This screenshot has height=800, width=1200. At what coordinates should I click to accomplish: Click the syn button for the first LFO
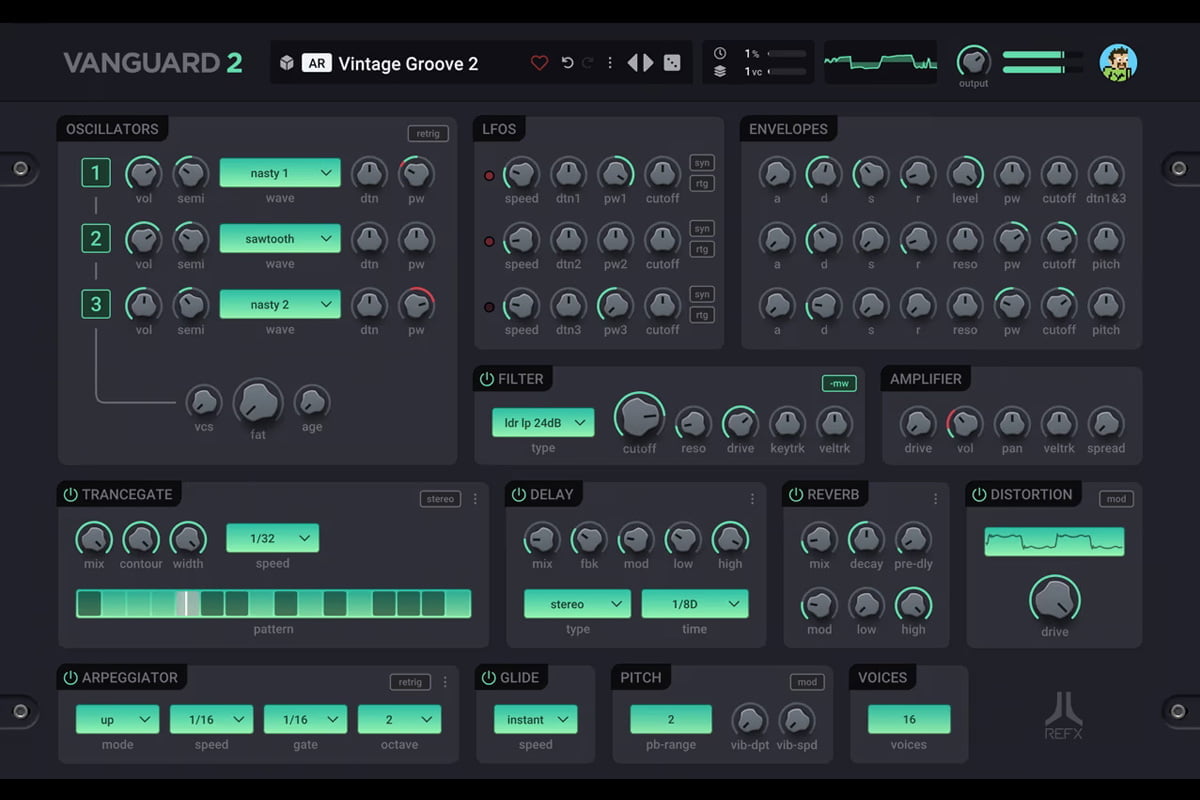click(x=702, y=164)
